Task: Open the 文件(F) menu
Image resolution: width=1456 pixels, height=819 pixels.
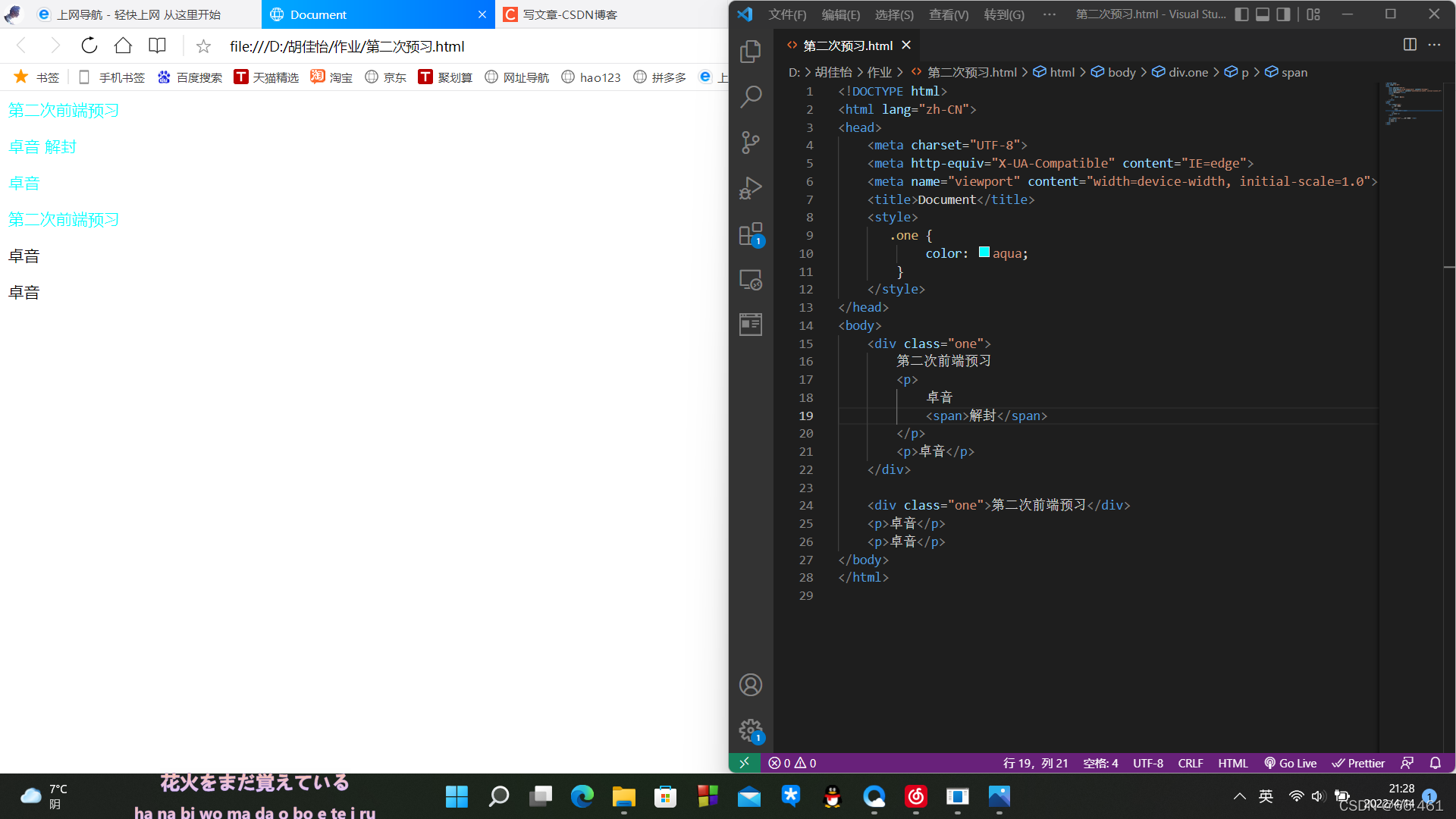Action: pos(787,14)
